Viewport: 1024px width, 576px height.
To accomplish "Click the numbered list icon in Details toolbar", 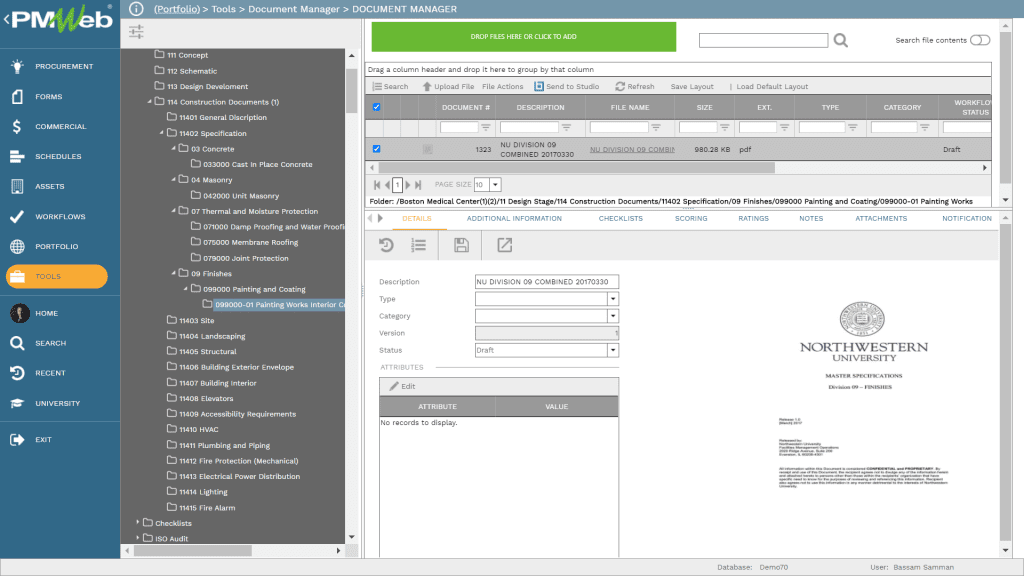I will (x=419, y=245).
